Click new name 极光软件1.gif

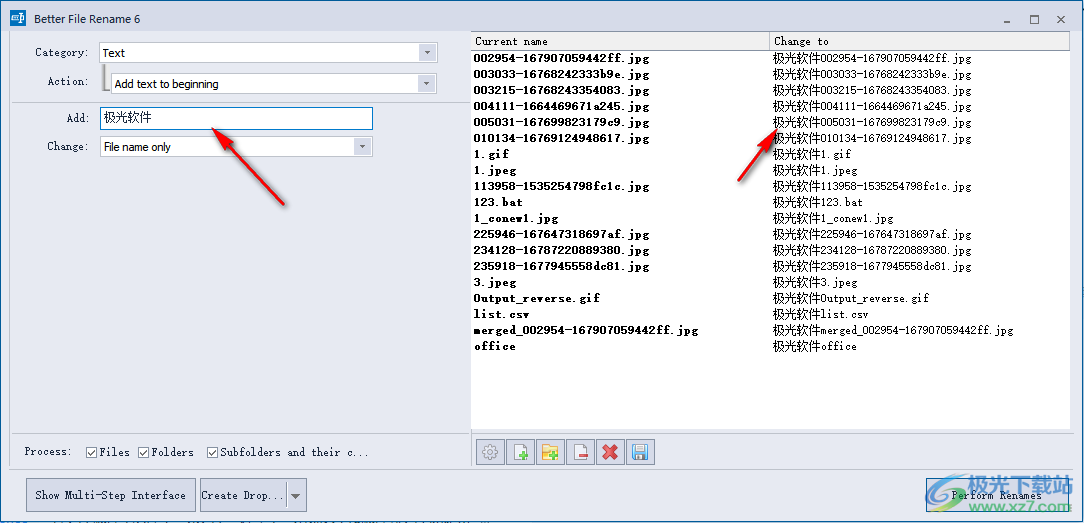pyautogui.click(x=812, y=154)
